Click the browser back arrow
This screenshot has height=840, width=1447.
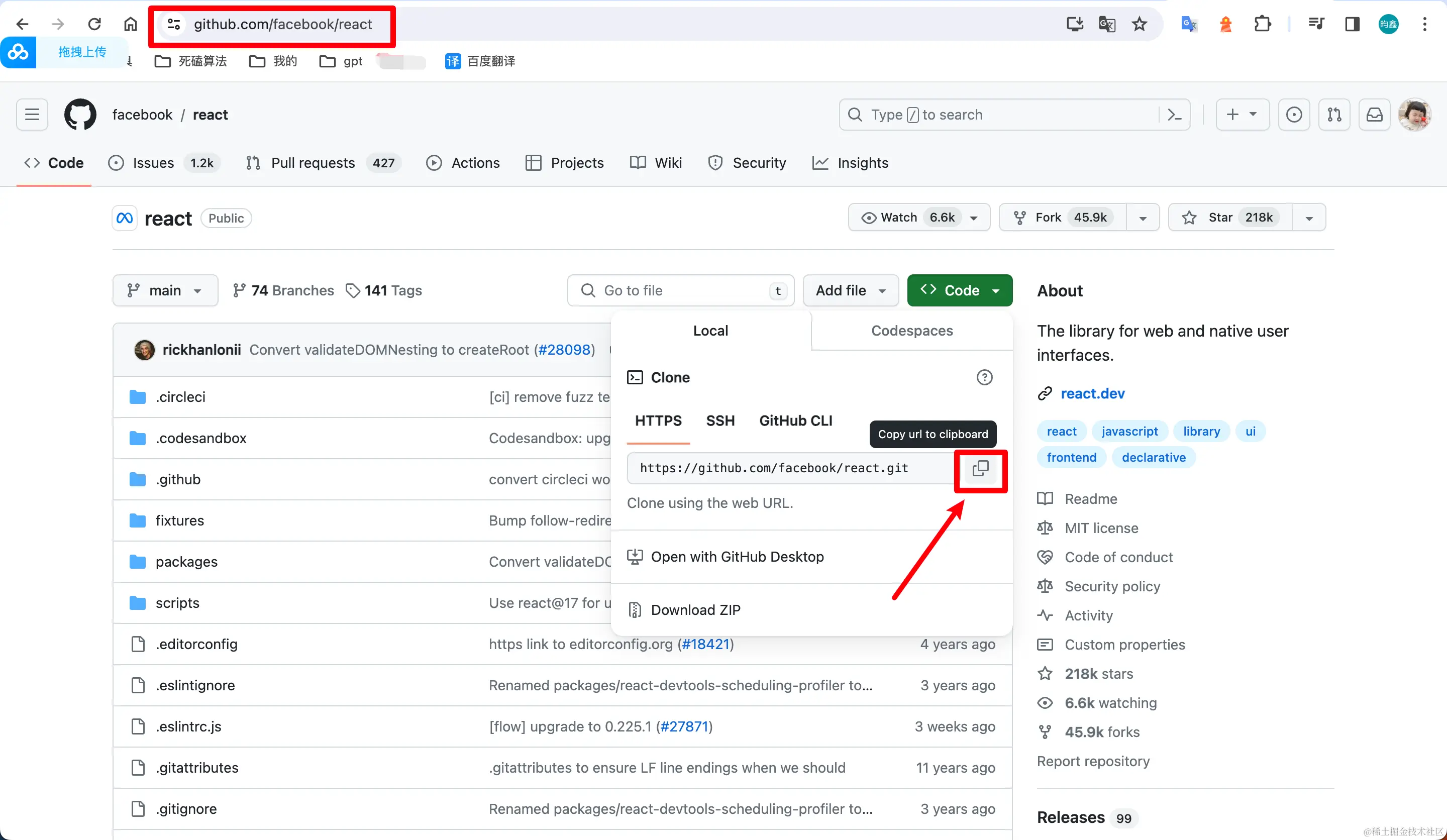22,24
